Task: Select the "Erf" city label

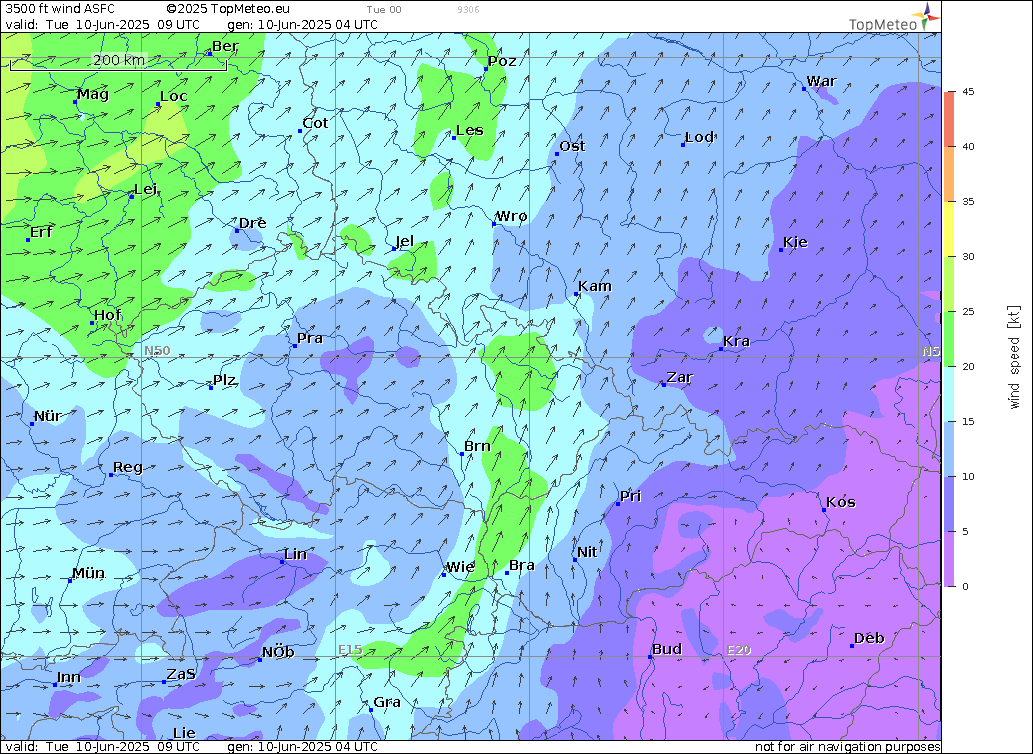Action: 42,232
